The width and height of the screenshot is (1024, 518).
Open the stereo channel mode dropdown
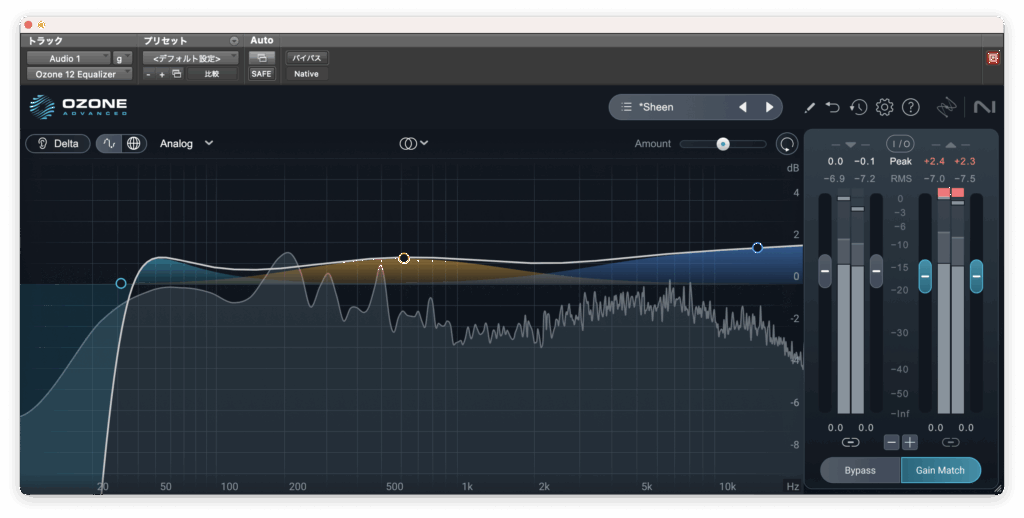pyautogui.click(x=414, y=143)
